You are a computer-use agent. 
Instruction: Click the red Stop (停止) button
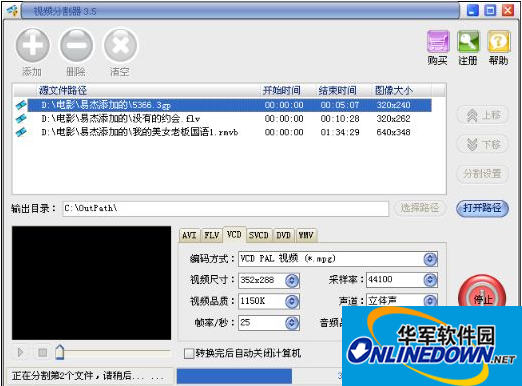(482, 293)
